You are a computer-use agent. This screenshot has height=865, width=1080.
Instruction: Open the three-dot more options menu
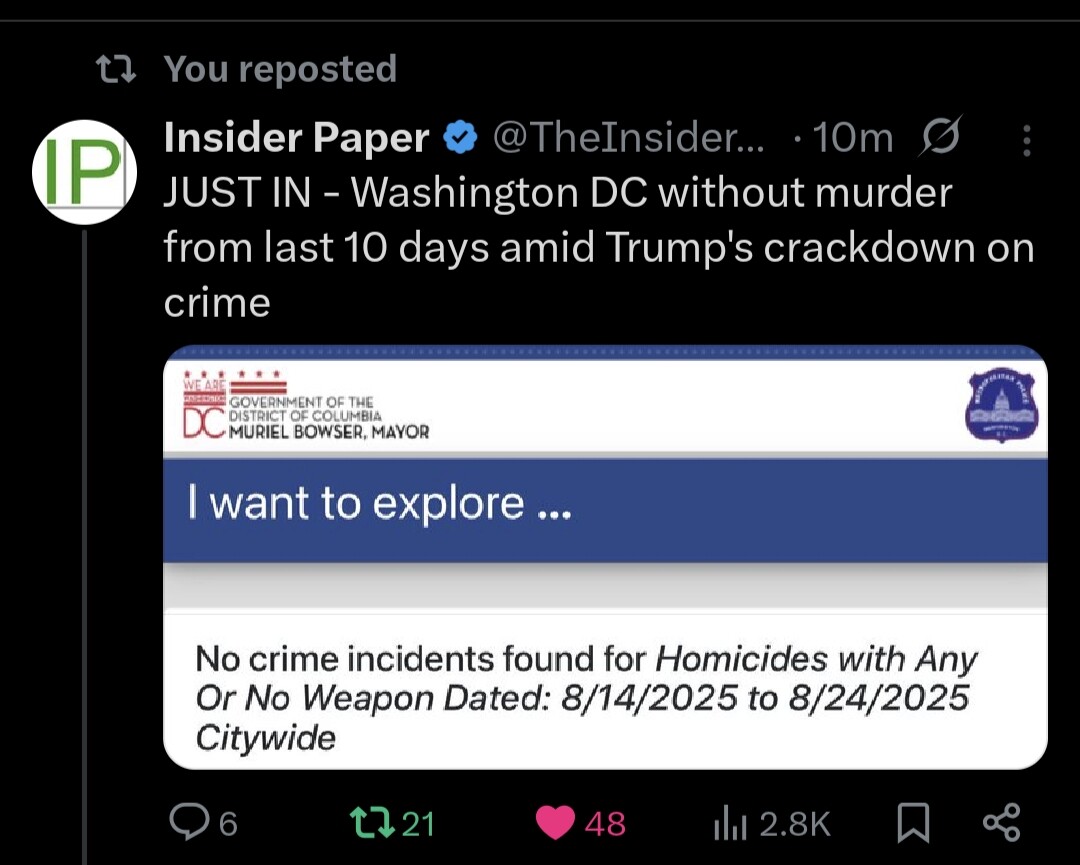point(1026,139)
